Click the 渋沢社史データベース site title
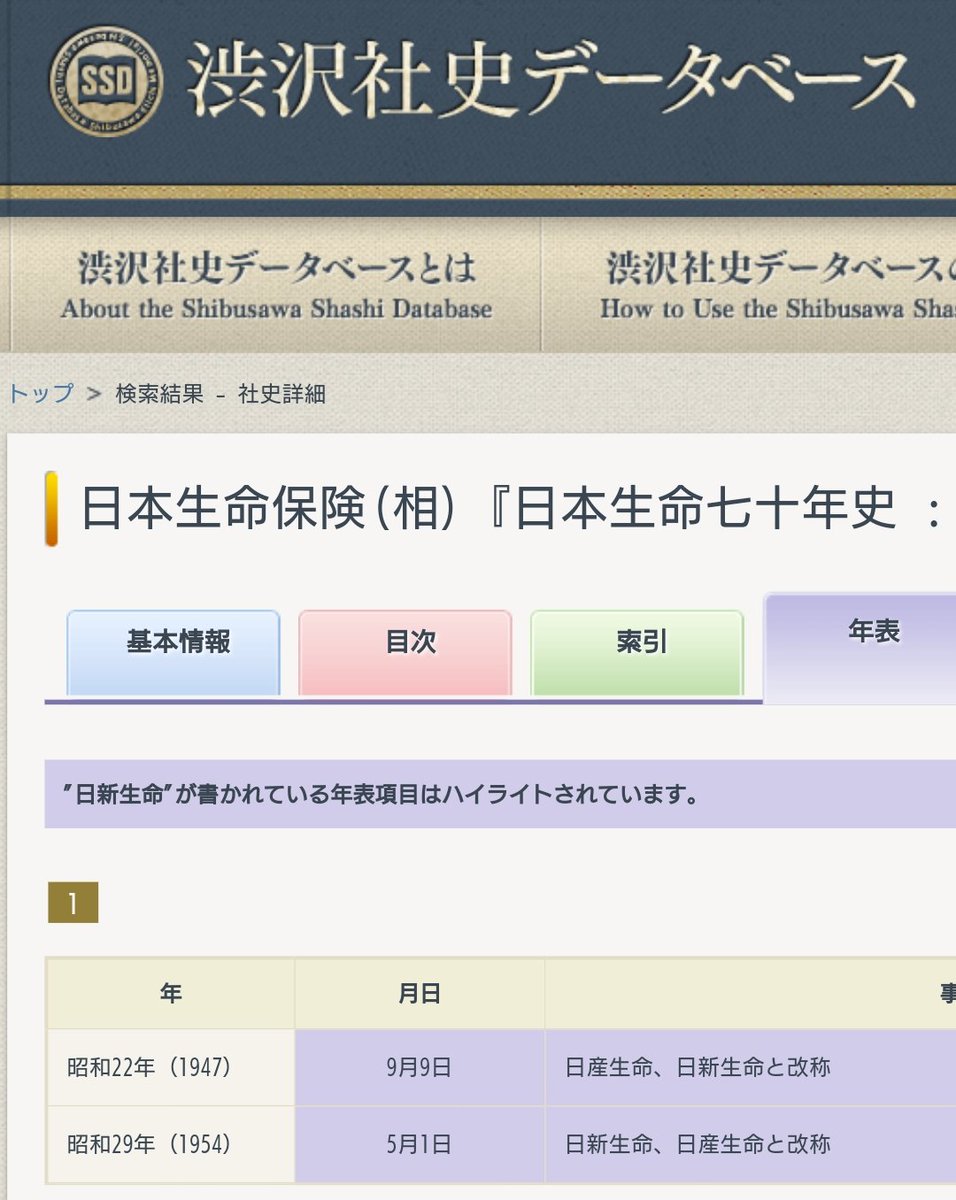 point(551,81)
